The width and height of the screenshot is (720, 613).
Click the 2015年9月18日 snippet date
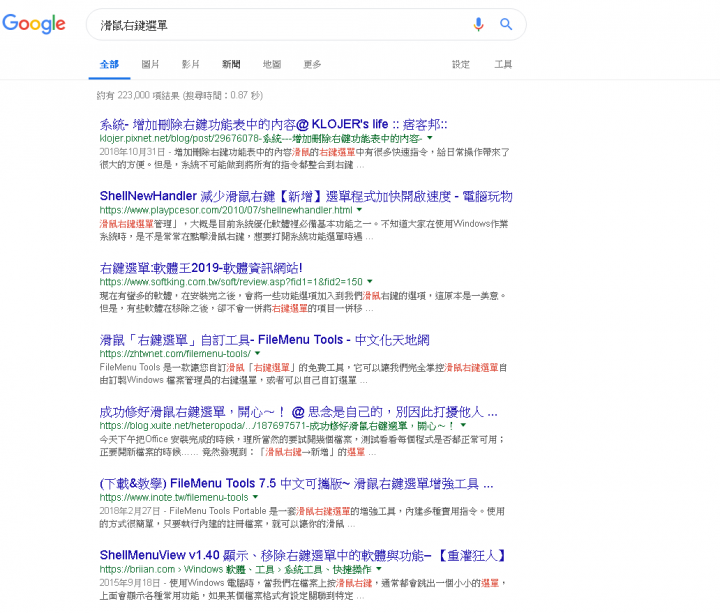click(x=129, y=583)
